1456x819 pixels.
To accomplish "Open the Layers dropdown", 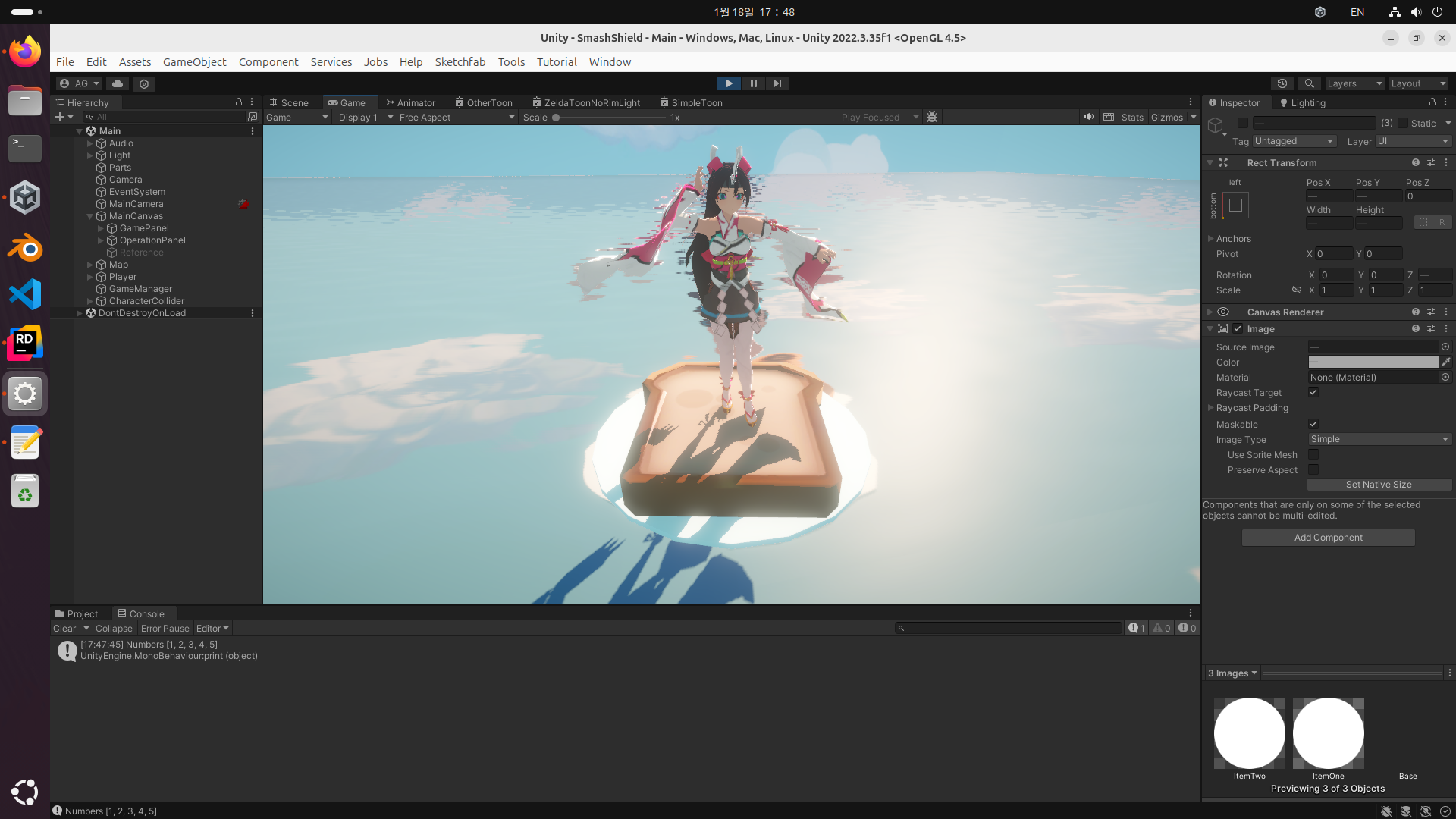I will click(1354, 83).
